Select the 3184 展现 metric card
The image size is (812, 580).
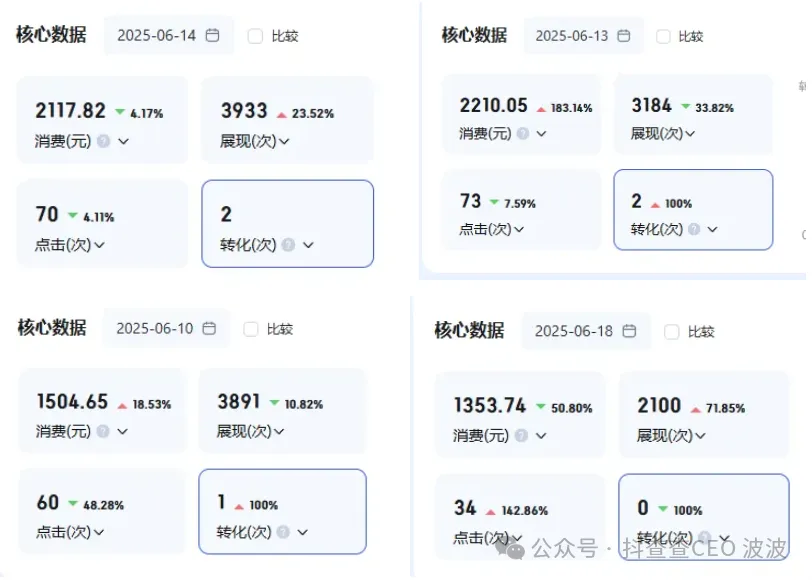point(692,115)
